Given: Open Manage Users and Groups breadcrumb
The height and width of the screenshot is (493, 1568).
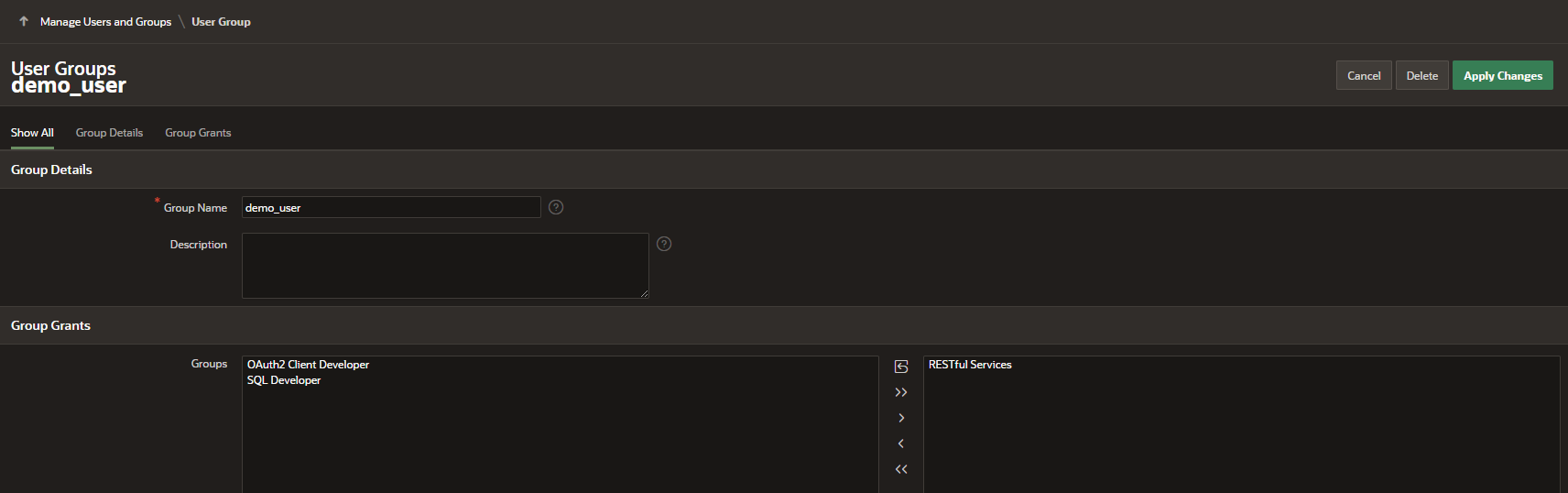Looking at the screenshot, I should point(105,21).
